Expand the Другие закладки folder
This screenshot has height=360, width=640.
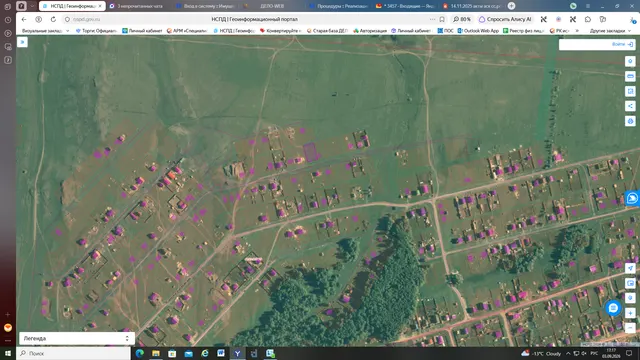[610, 31]
